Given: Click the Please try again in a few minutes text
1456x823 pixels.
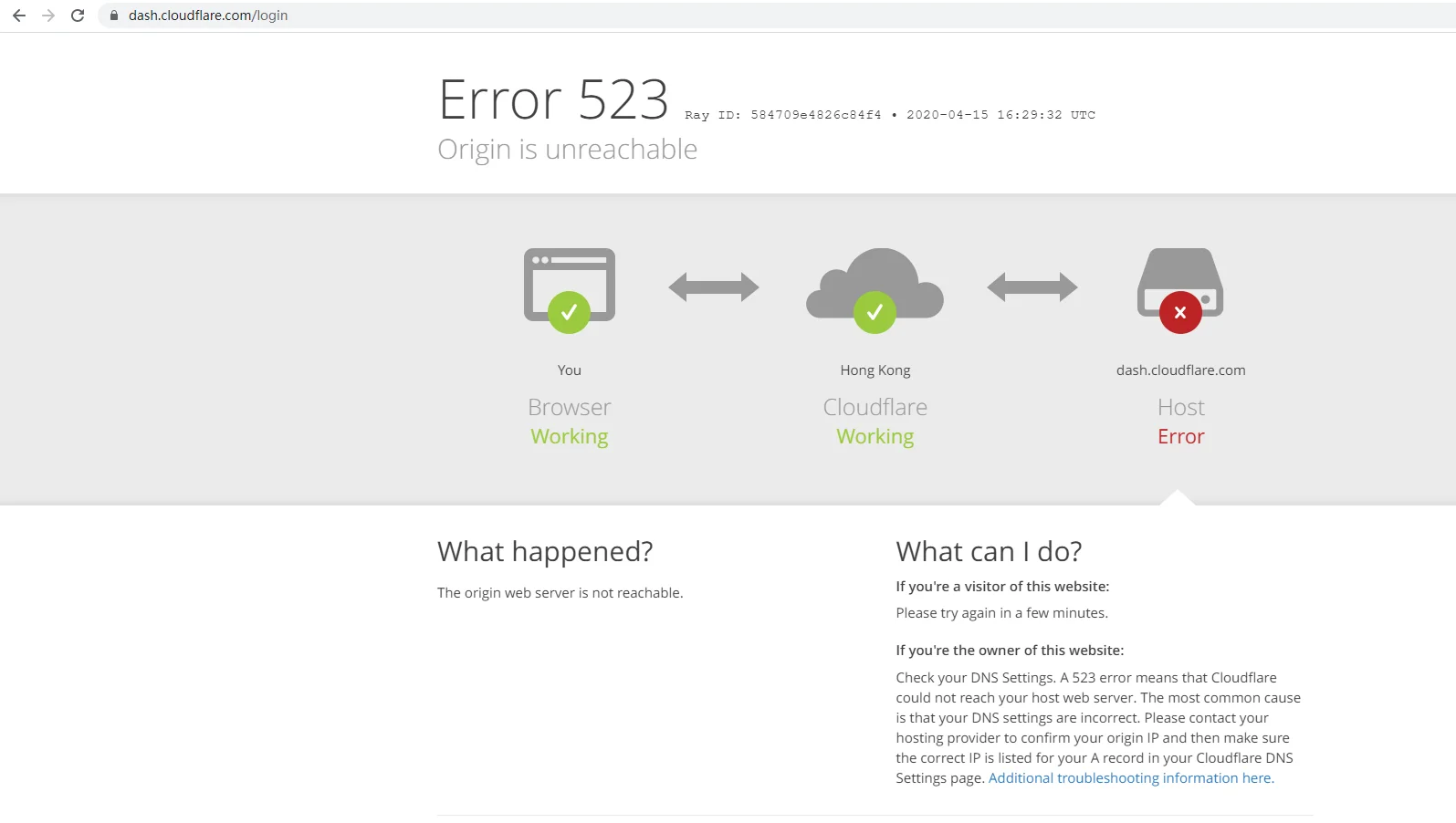Looking at the screenshot, I should [x=1001, y=613].
